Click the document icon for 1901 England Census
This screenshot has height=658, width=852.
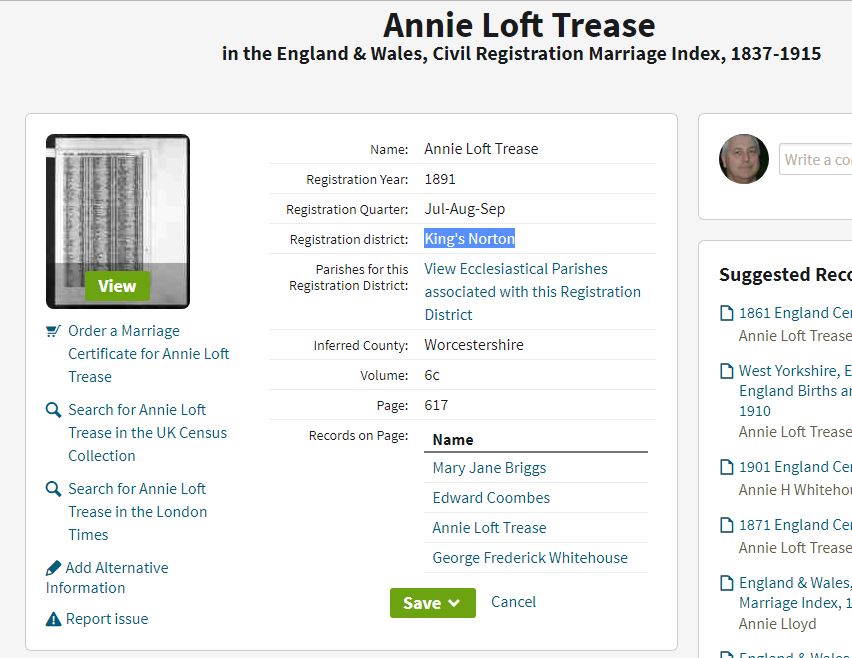click(x=726, y=467)
